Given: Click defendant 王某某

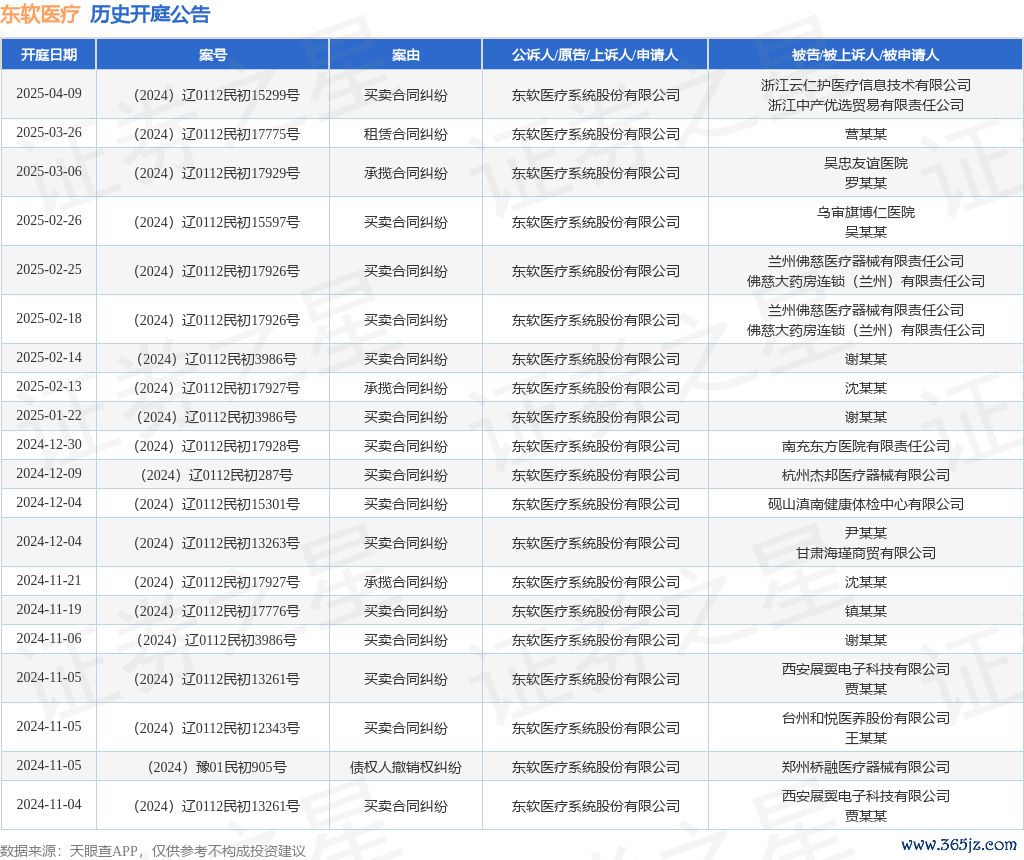Looking at the screenshot, I should (865, 738).
